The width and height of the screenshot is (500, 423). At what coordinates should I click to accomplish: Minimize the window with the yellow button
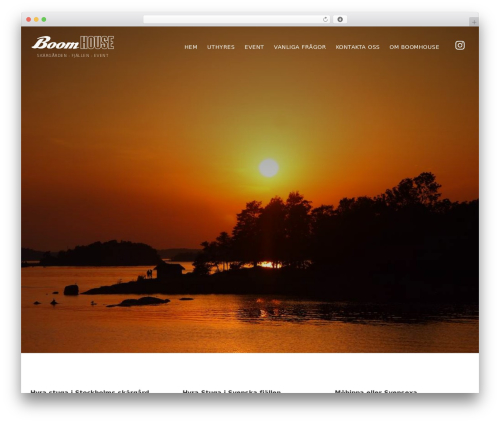pos(36,20)
